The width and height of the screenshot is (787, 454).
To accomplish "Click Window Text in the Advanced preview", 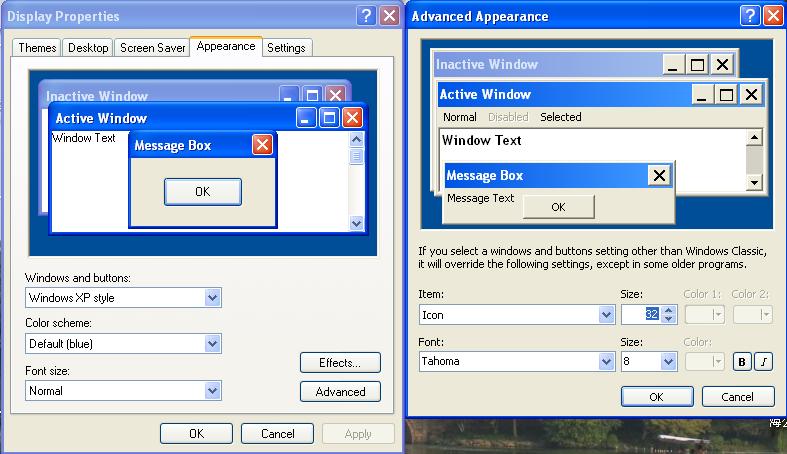I will tap(481, 140).
